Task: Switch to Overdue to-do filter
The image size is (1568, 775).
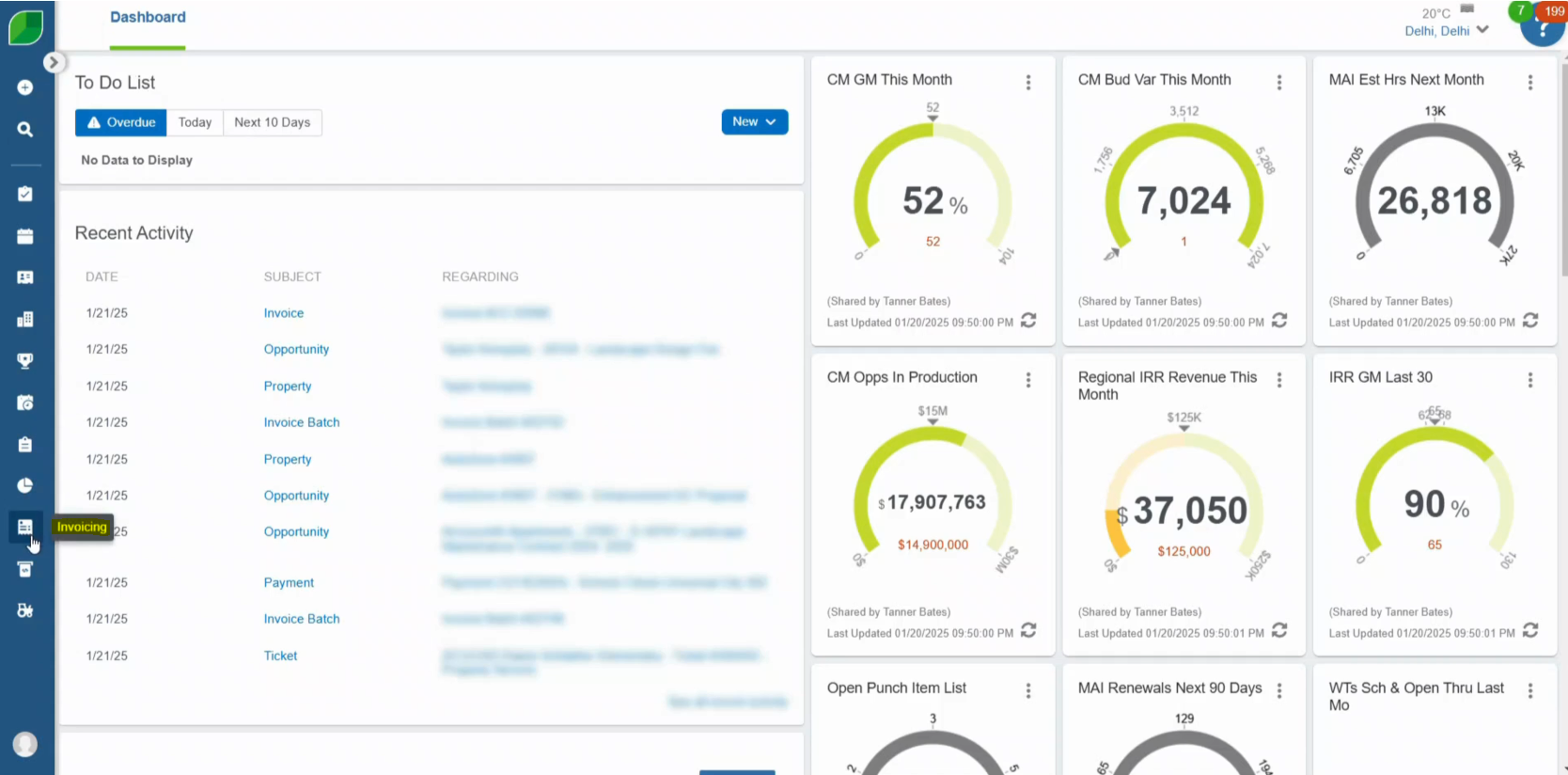Action: (x=121, y=122)
